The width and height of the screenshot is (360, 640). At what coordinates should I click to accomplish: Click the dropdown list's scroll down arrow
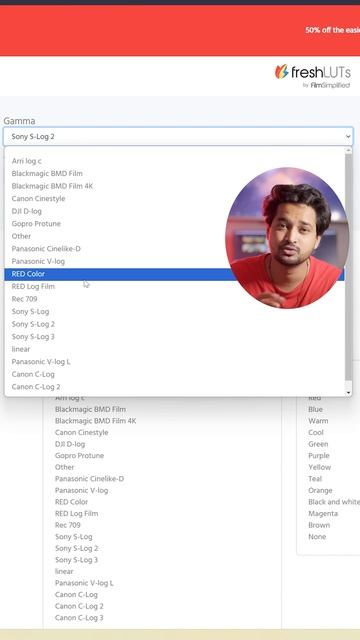click(348, 393)
